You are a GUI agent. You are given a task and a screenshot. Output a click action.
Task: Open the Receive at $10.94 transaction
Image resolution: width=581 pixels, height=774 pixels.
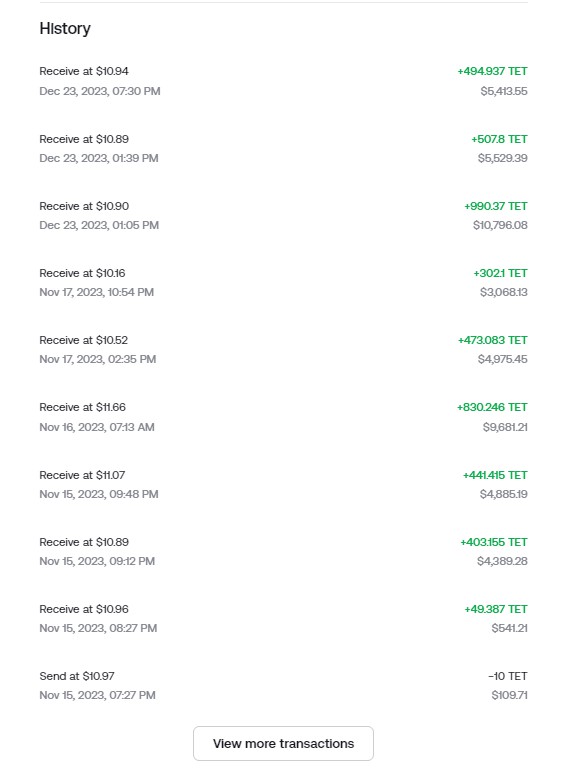click(283, 81)
